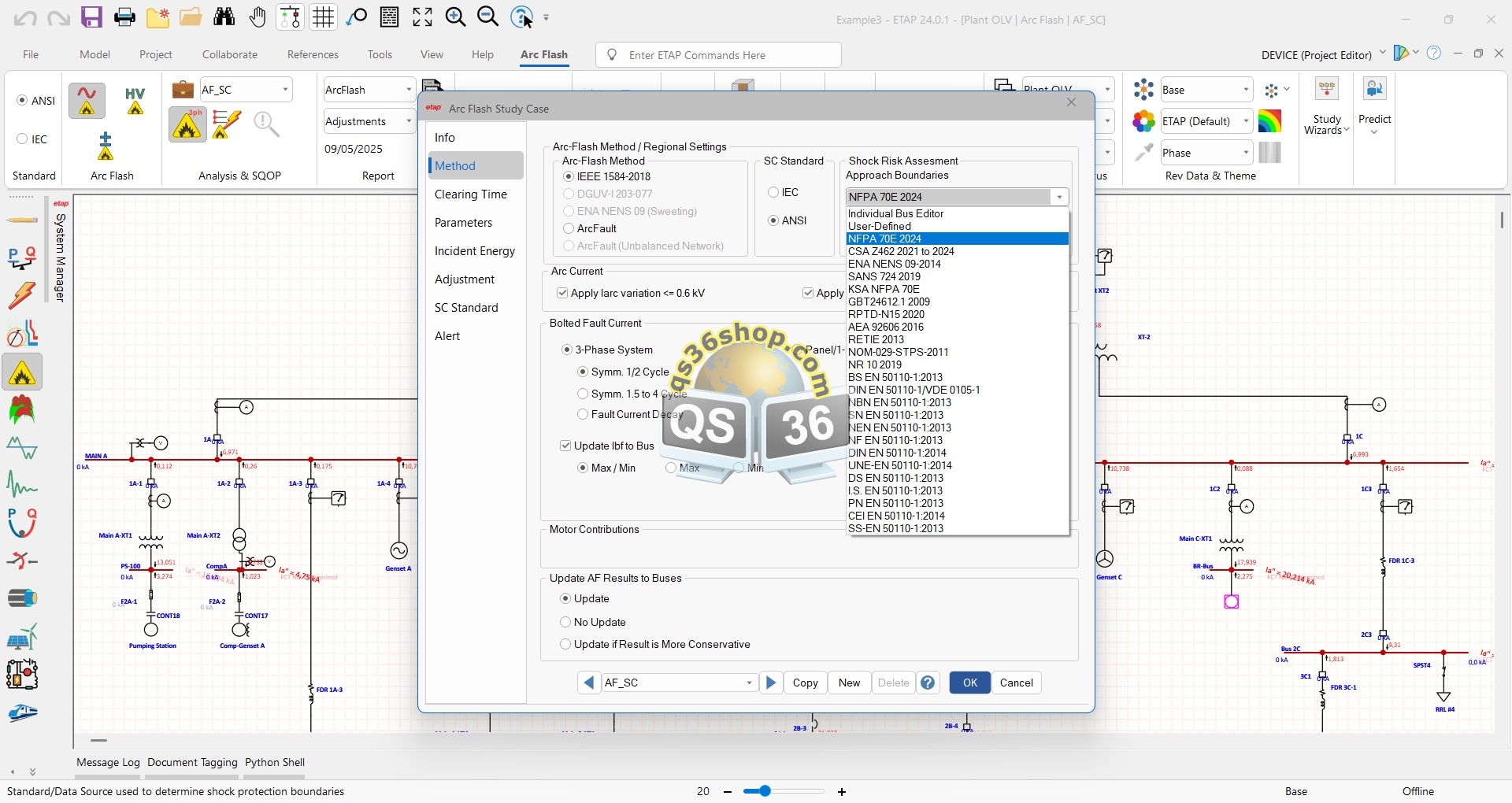Click zoom minus button in status bar
This screenshot has width=1512, height=803.
728,792
